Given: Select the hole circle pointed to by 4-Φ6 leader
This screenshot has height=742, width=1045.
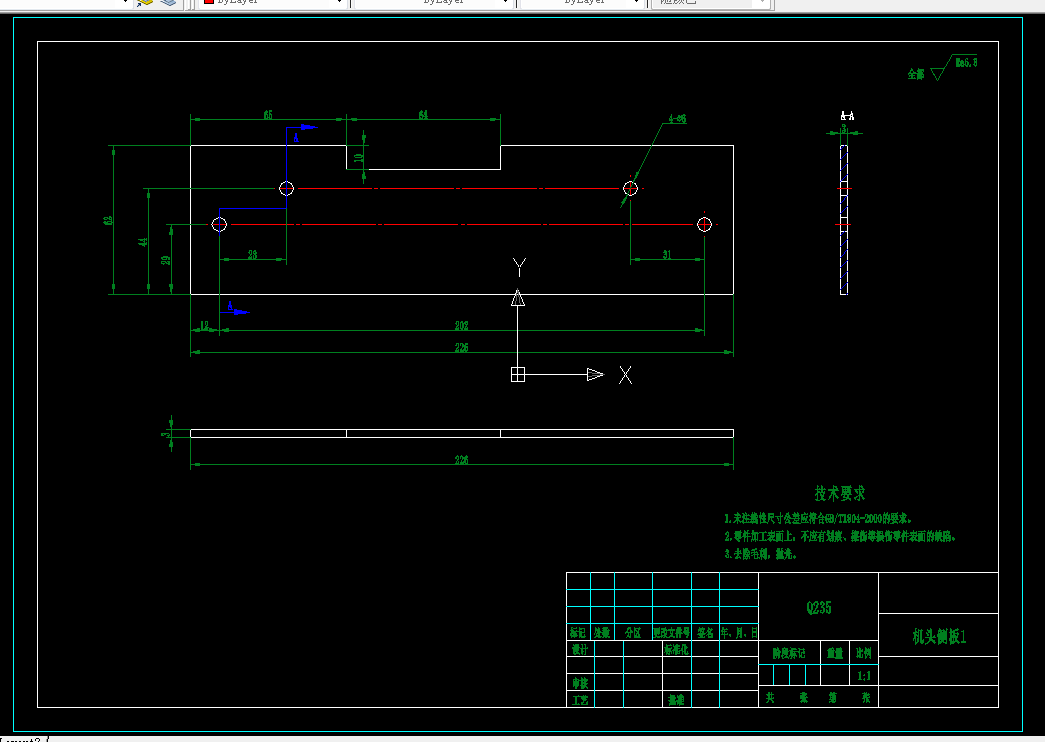Looking at the screenshot, I should [x=630, y=189].
